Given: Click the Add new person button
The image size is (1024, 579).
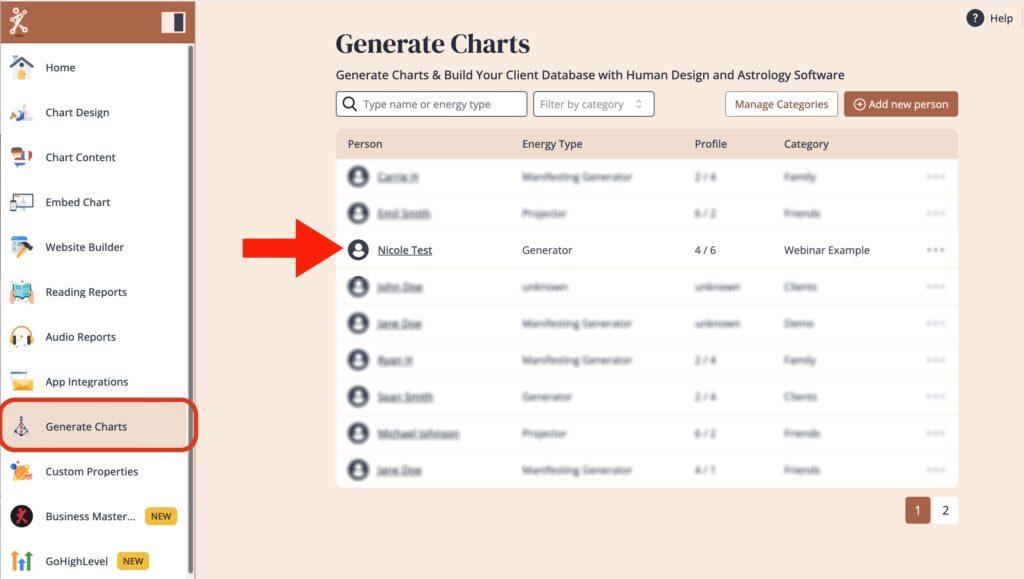Looking at the screenshot, I should coord(900,104).
